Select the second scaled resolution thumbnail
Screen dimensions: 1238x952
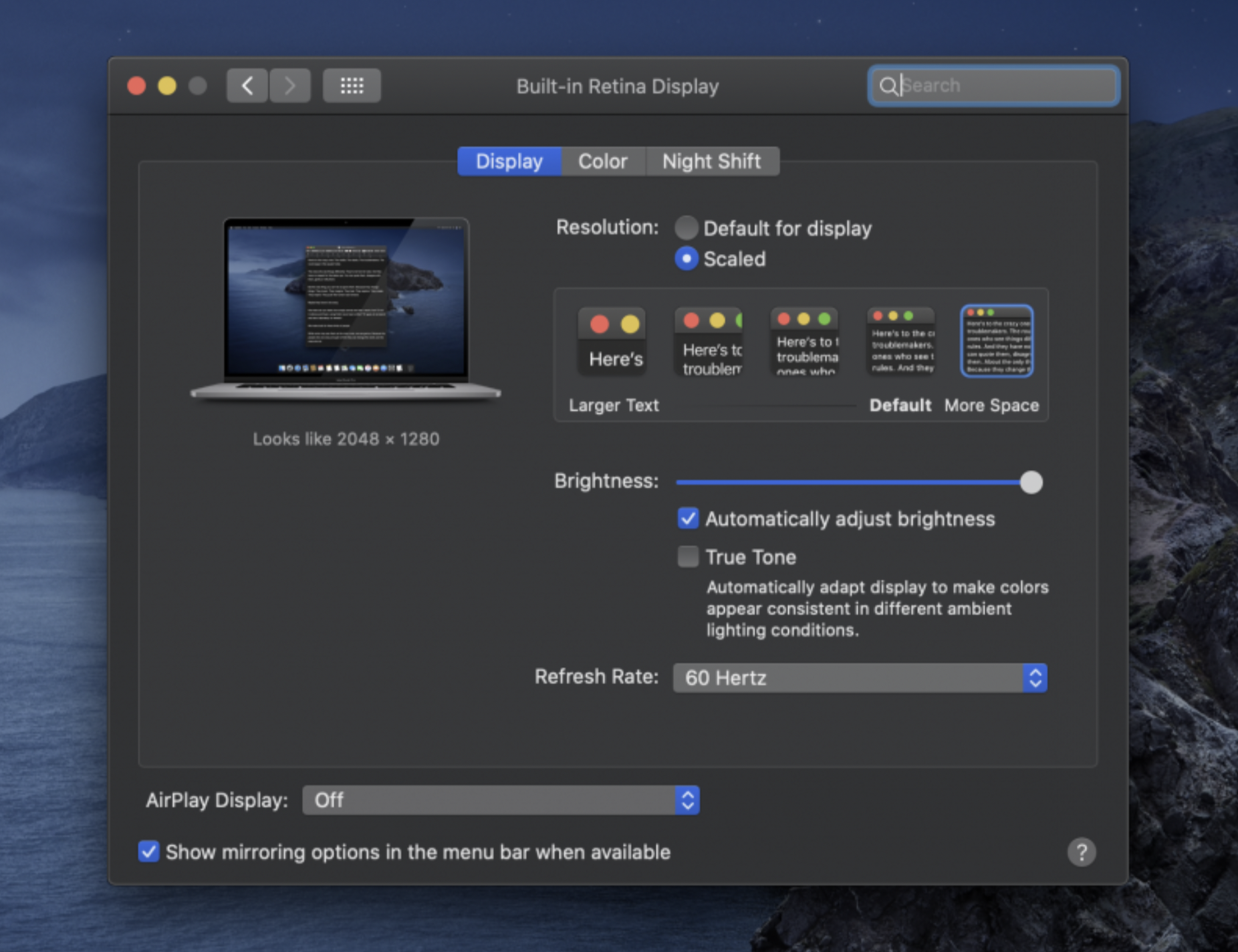(709, 341)
